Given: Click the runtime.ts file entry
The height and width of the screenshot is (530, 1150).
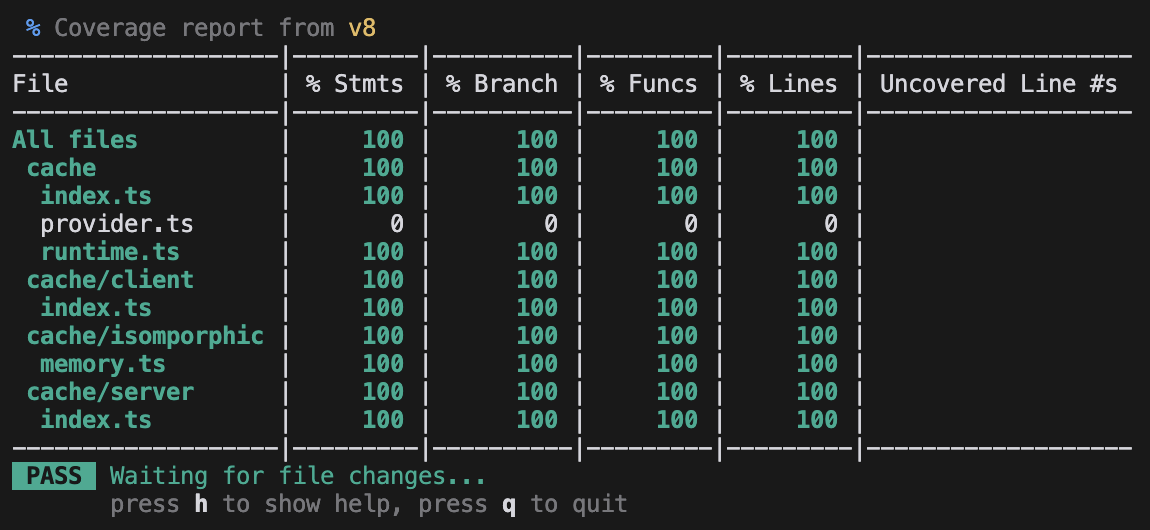Looking at the screenshot, I should click(x=110, y=252).
